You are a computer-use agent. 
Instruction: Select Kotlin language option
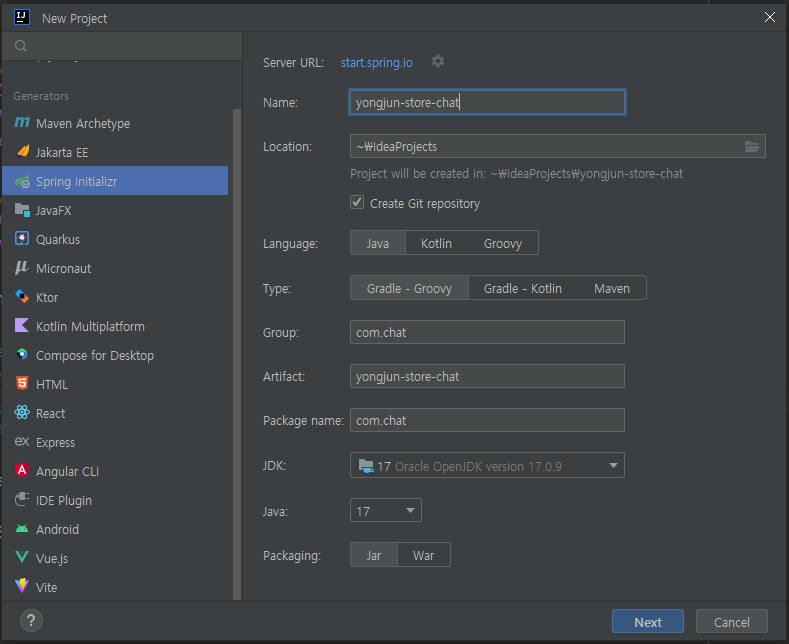(x=436, y=244)
